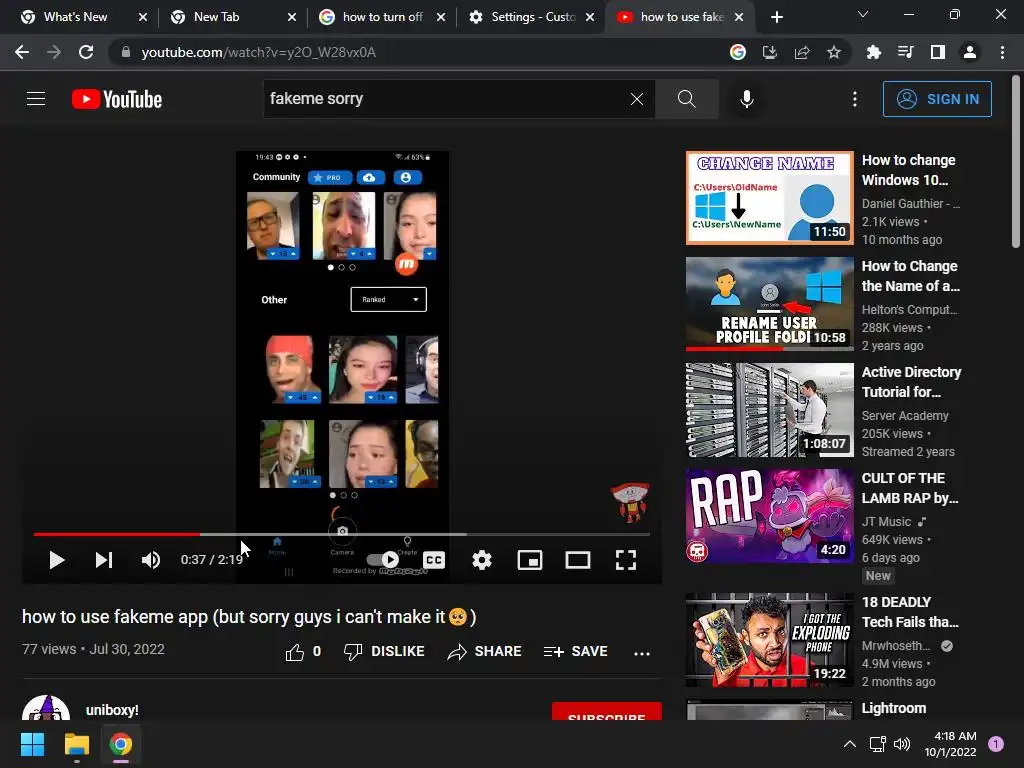Click the address bar URL
The height and width of the screenshot is (768, 1024).
(x=259, y=52)
